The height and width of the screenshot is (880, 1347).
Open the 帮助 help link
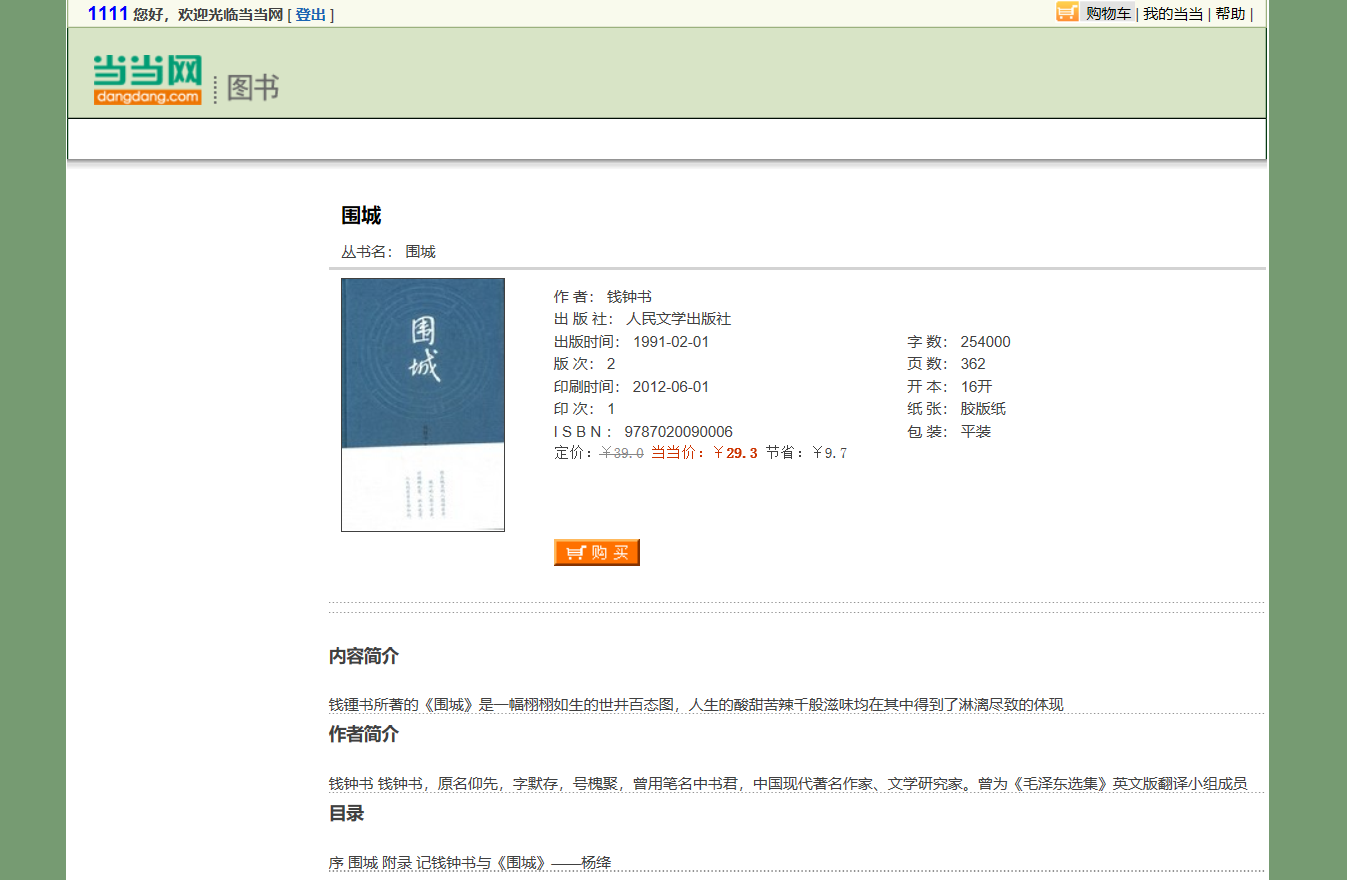1230,14
